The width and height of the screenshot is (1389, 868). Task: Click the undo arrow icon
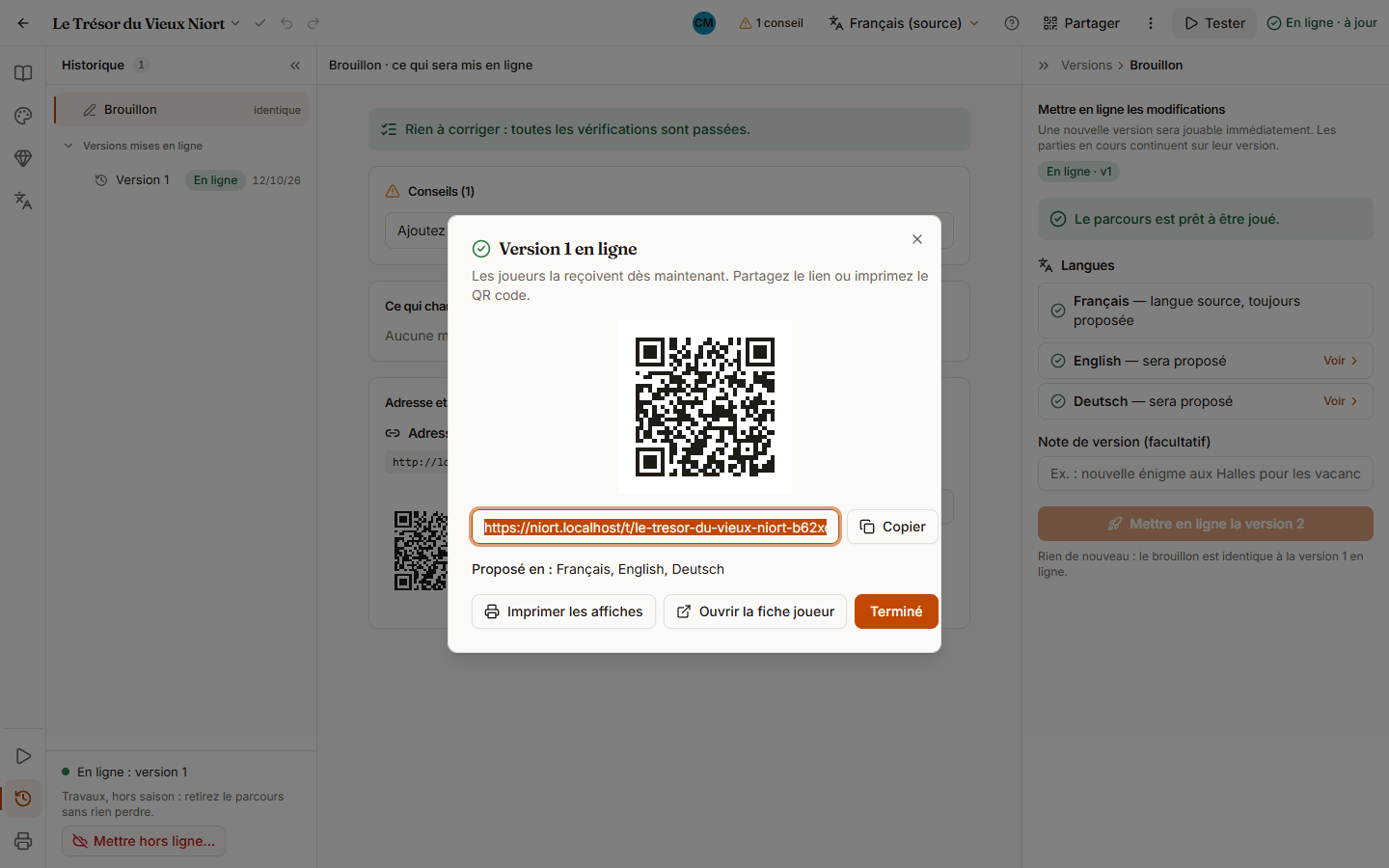click(x=286, y=23)
